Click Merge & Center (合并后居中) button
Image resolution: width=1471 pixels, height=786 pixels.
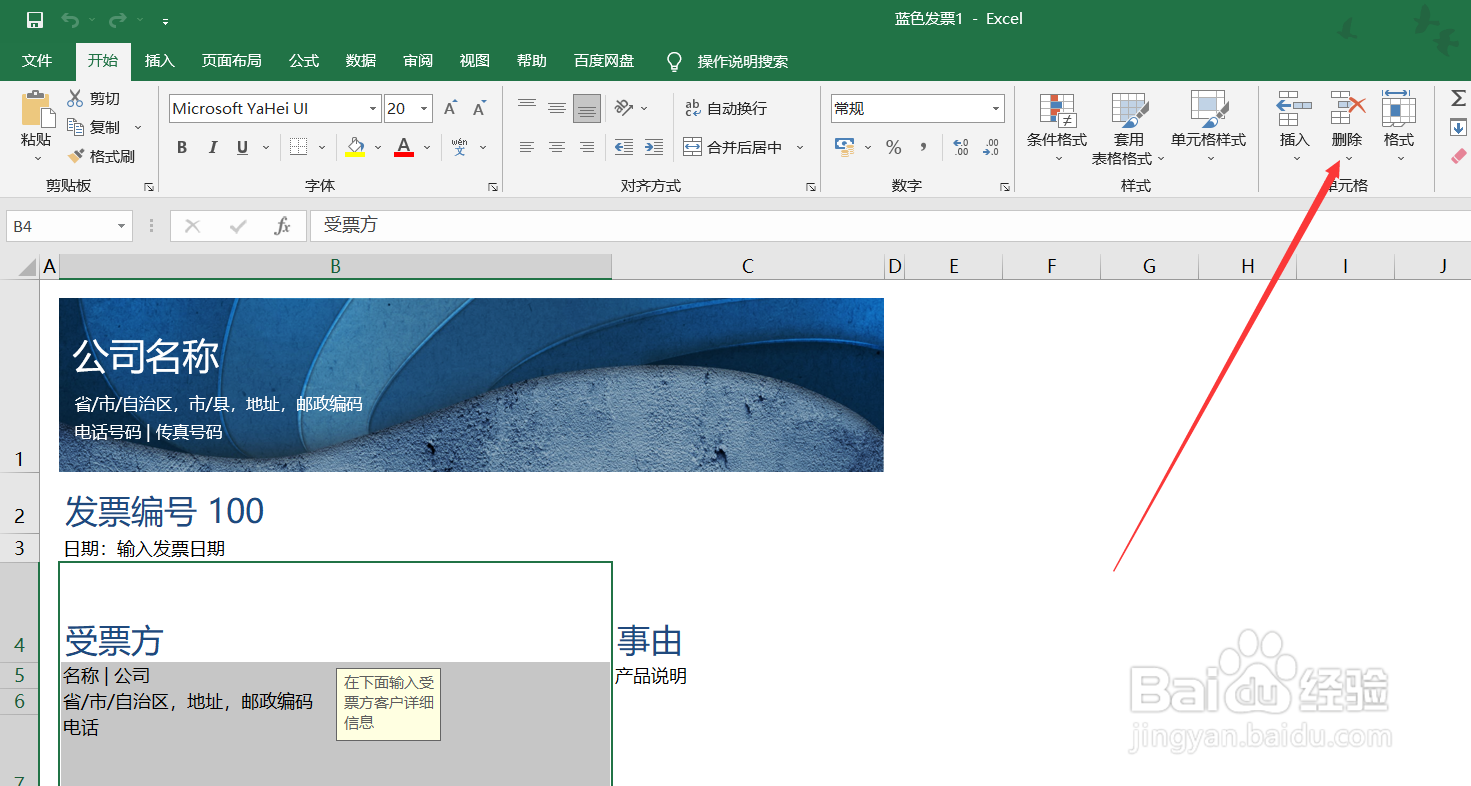point(732,147)
